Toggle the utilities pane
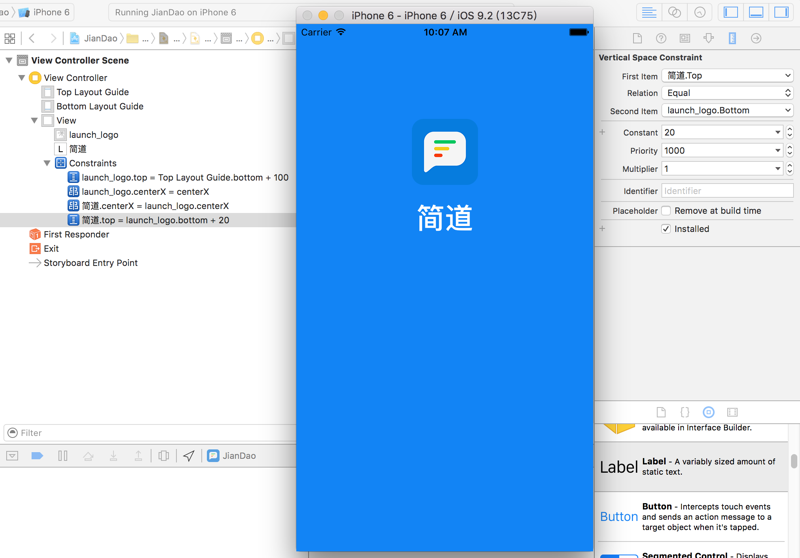The width and height of the screenshot is (800, 558). point(781,12)
